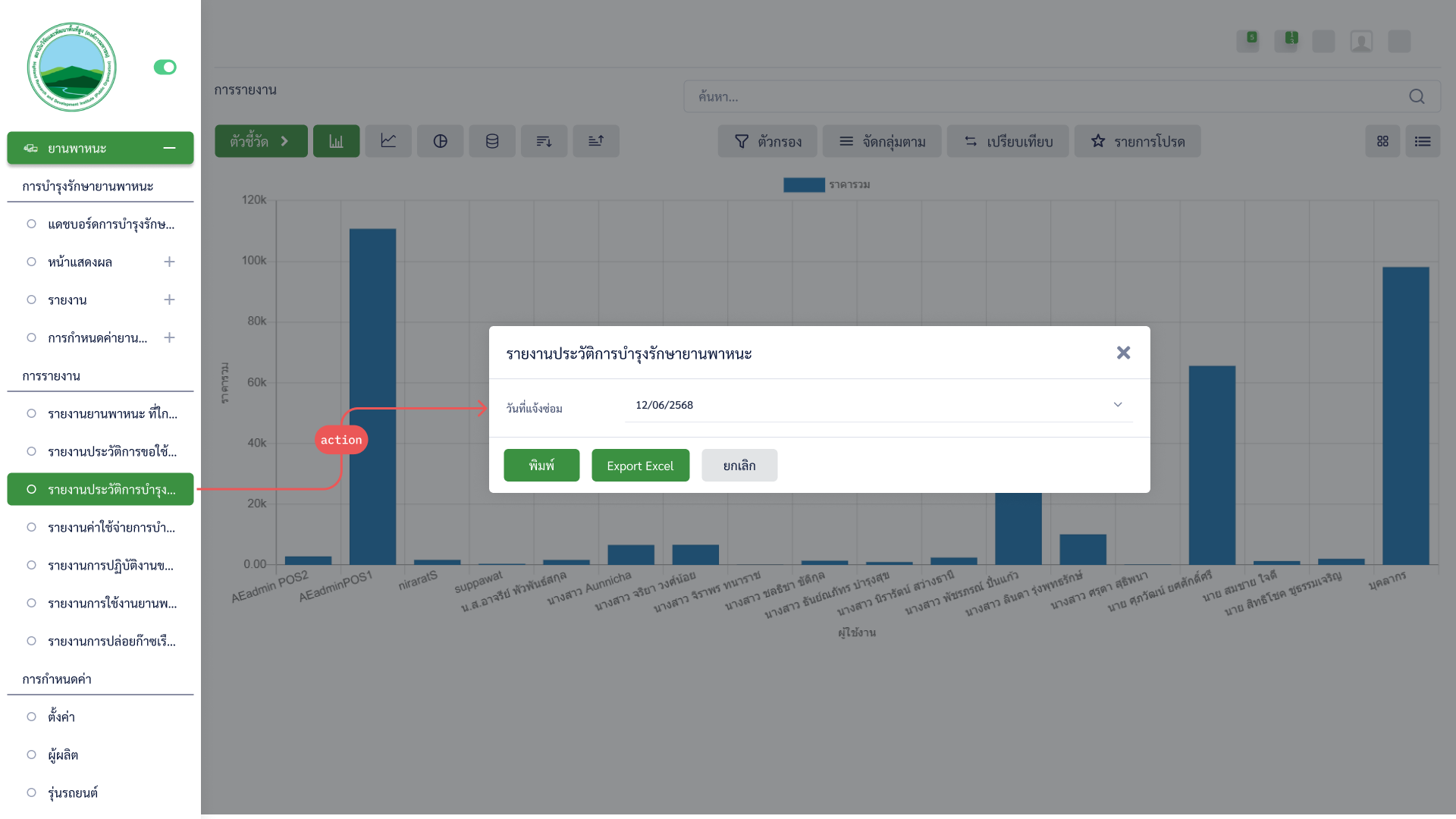Click the search magnifier icon
The image size is (1456, 819).
tap(1417, 96)
